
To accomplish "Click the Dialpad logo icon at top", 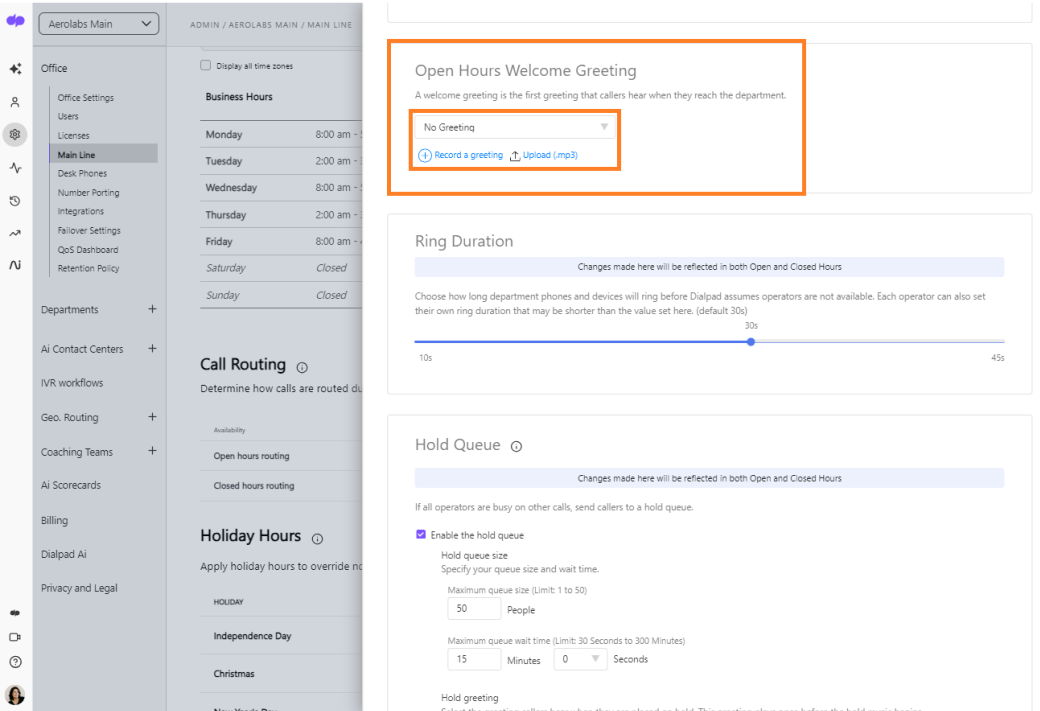I will point(15,22).
